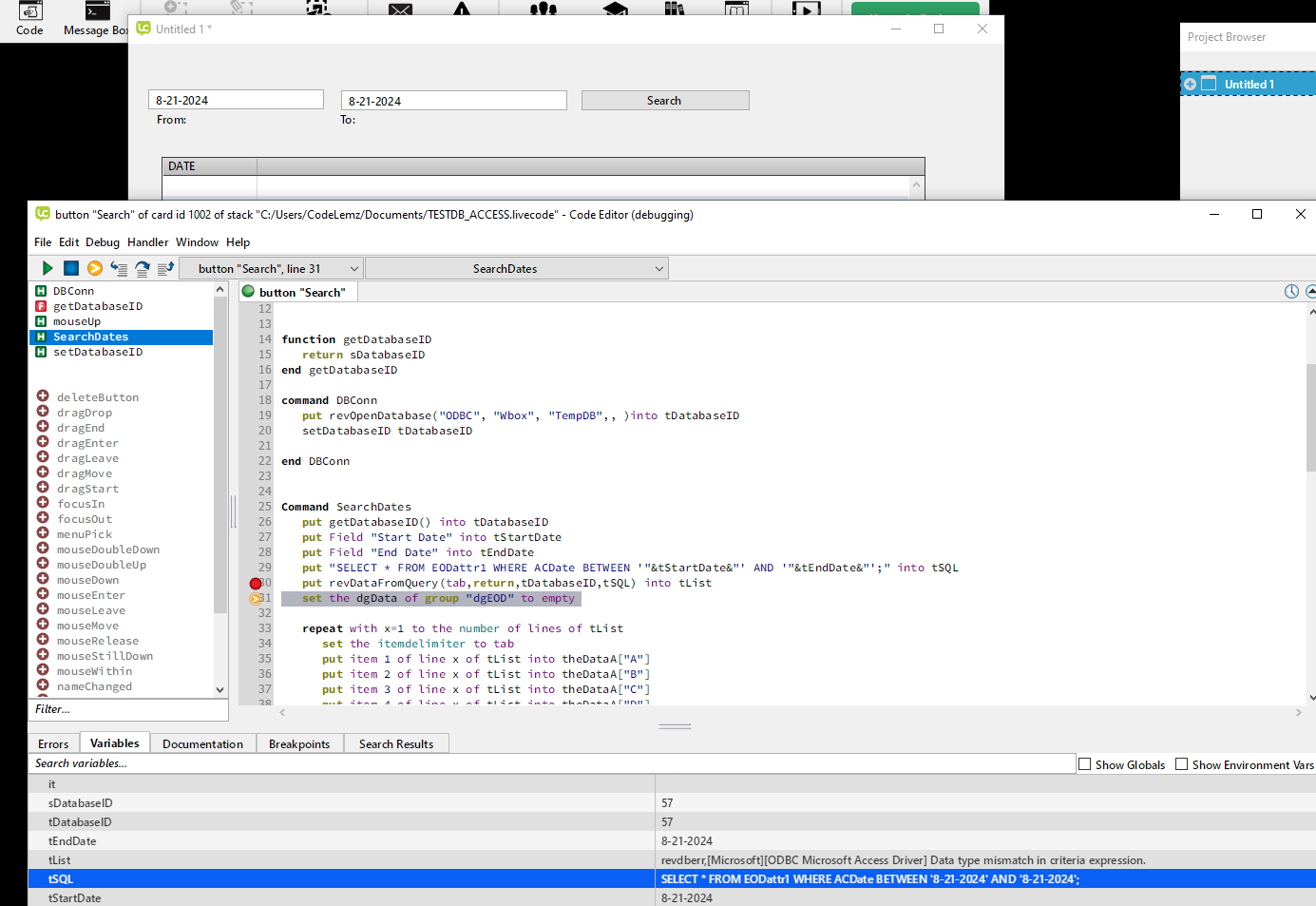
Task: Click the green Run/Continue debugger icon
Action: point(47,269)
